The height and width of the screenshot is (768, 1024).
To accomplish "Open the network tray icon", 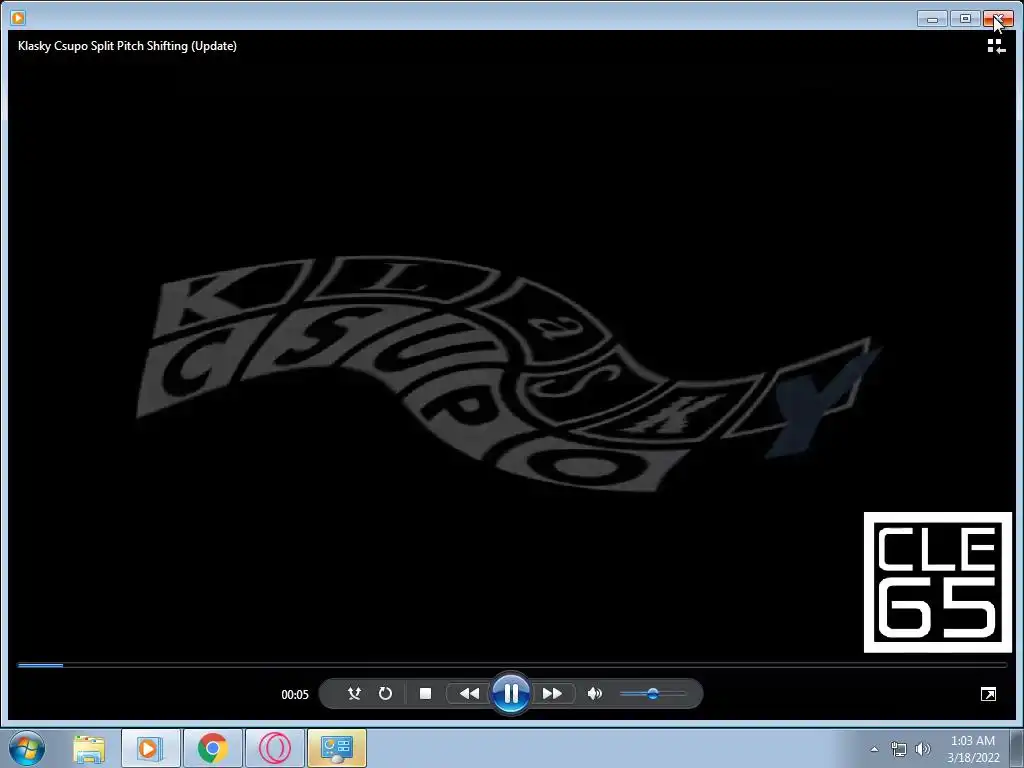I will pos(899,749).
